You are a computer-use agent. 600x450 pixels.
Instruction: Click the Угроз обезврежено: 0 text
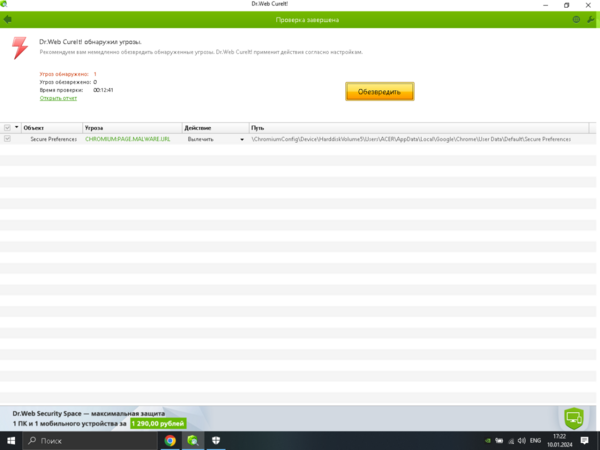click(x=68, y=82)
